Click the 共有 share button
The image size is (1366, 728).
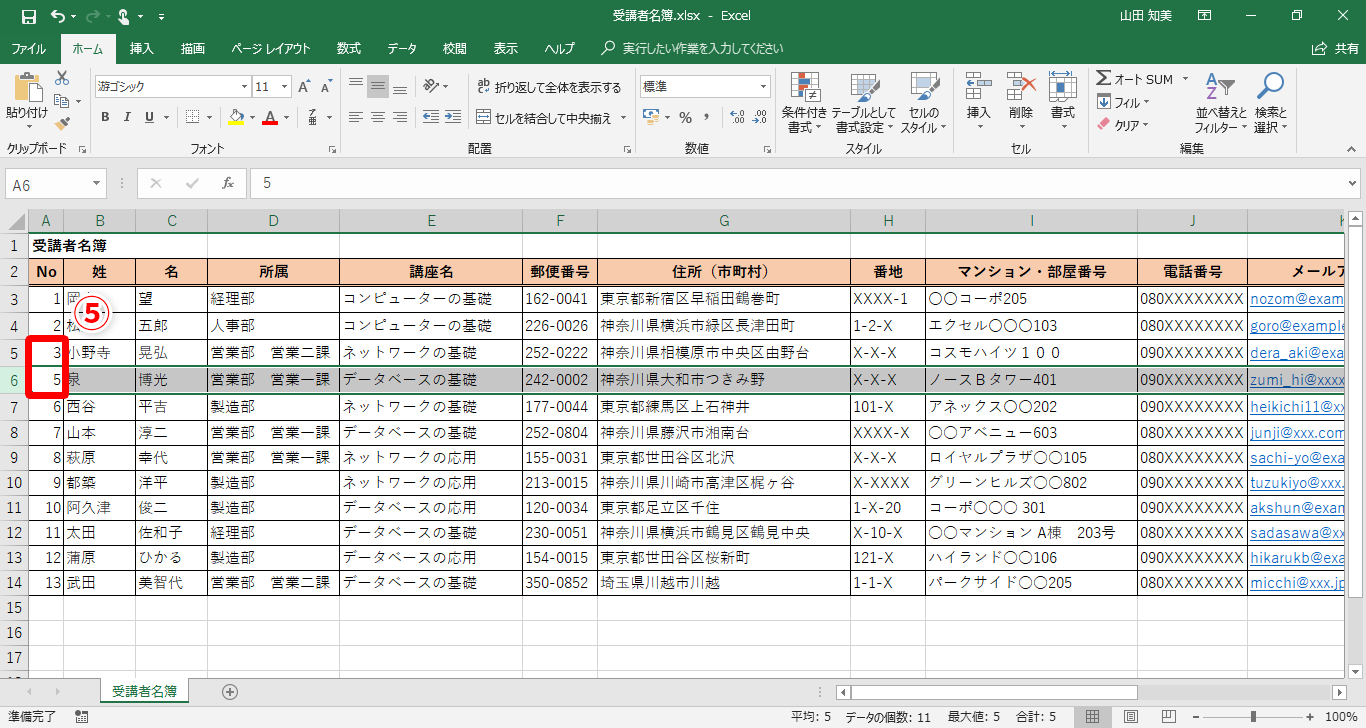click(1336, 48)
